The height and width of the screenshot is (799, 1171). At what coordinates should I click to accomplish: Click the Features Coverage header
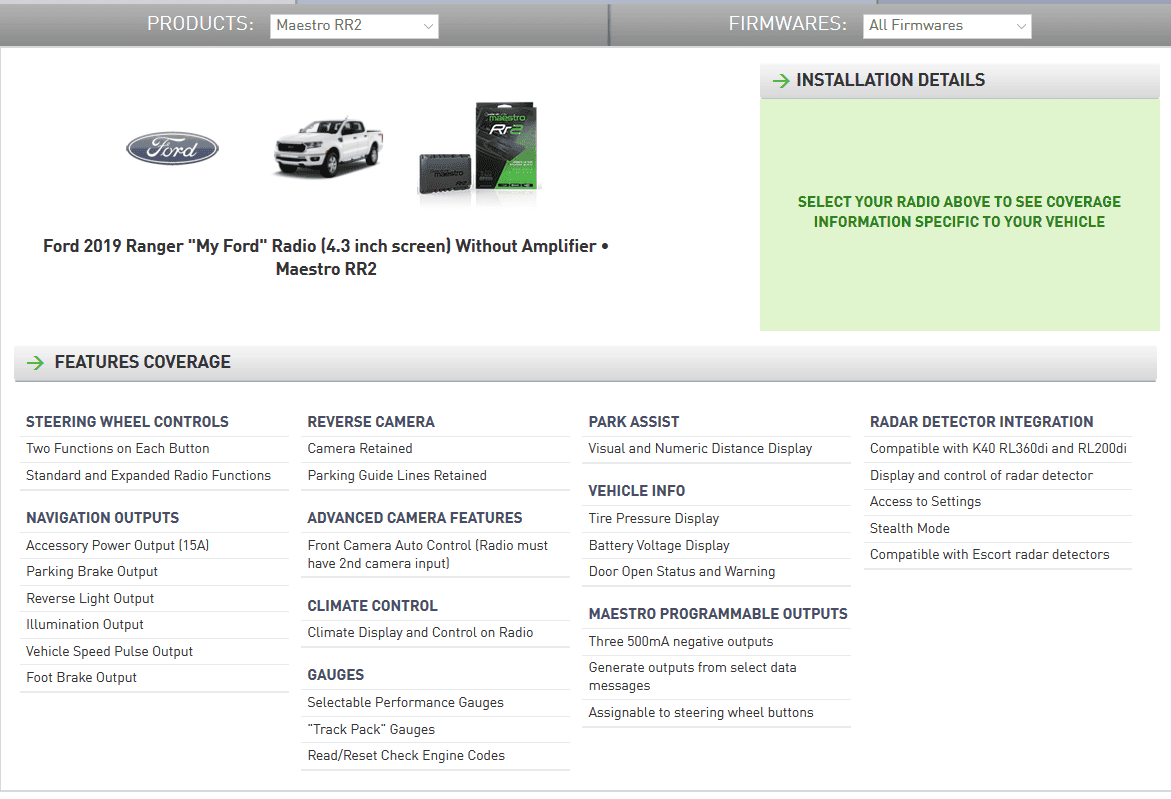tap(586, 363)
